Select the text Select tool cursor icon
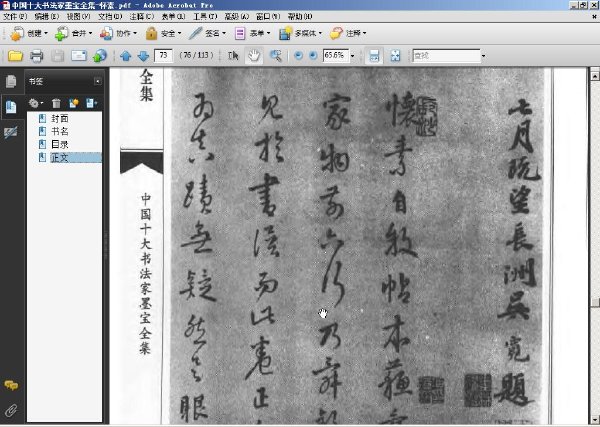 click(x=233, y=56)
